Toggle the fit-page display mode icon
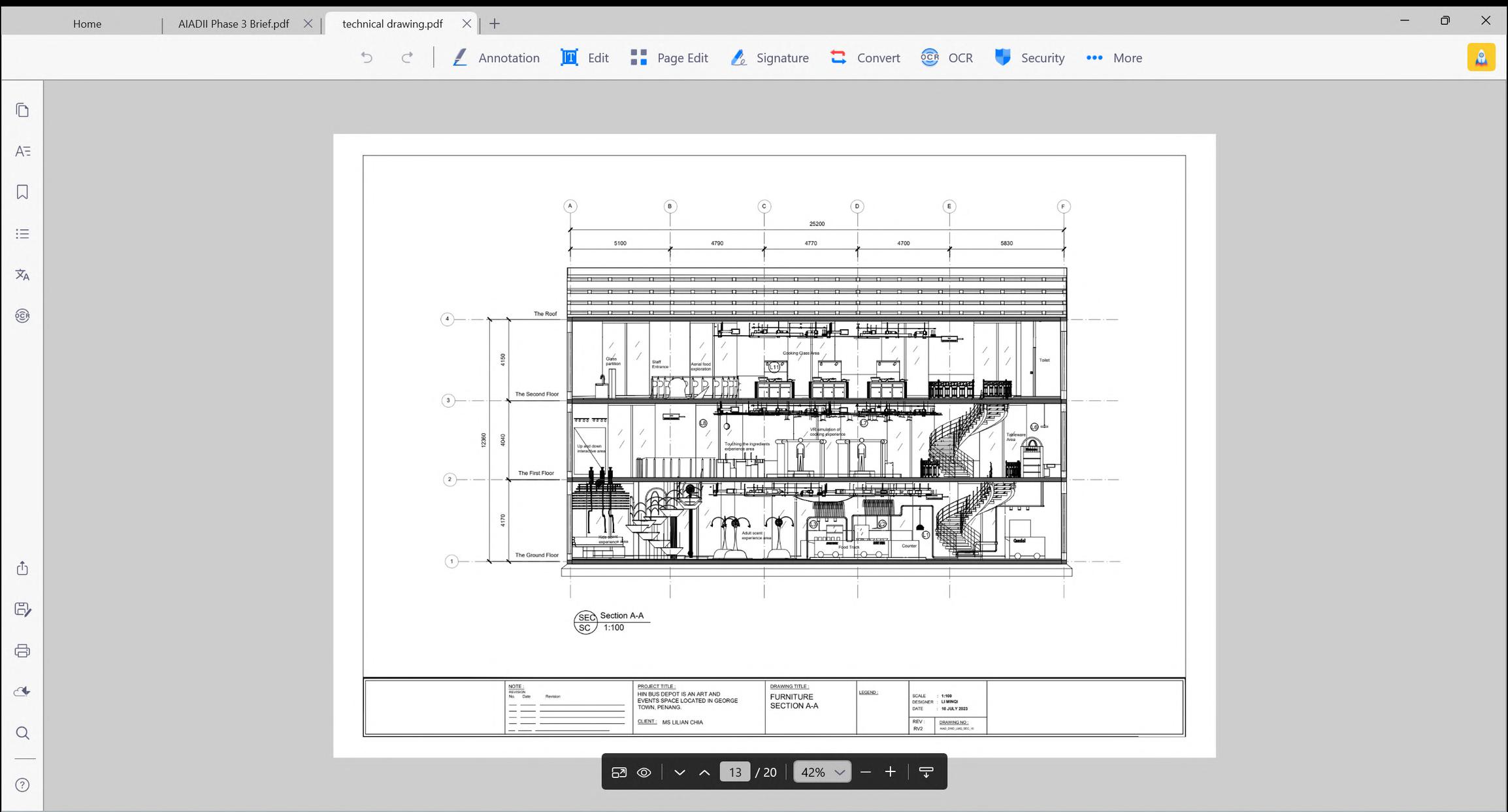Image resolution: width=1508 pixels, height=812 pixels. tap(619, 772)
